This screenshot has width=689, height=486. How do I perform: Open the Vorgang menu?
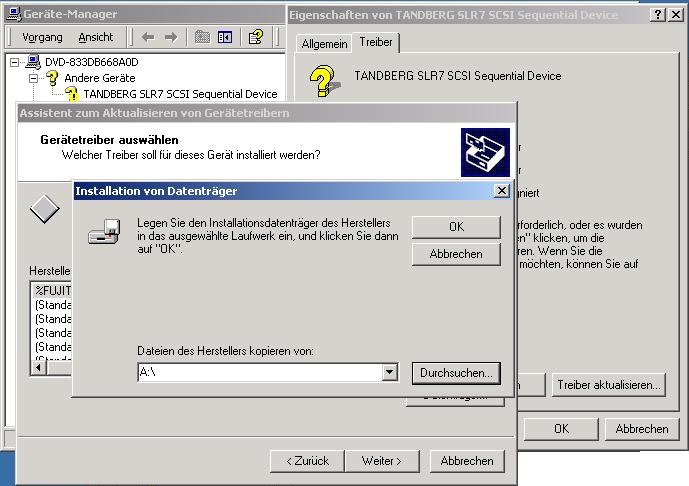(42, 37)
